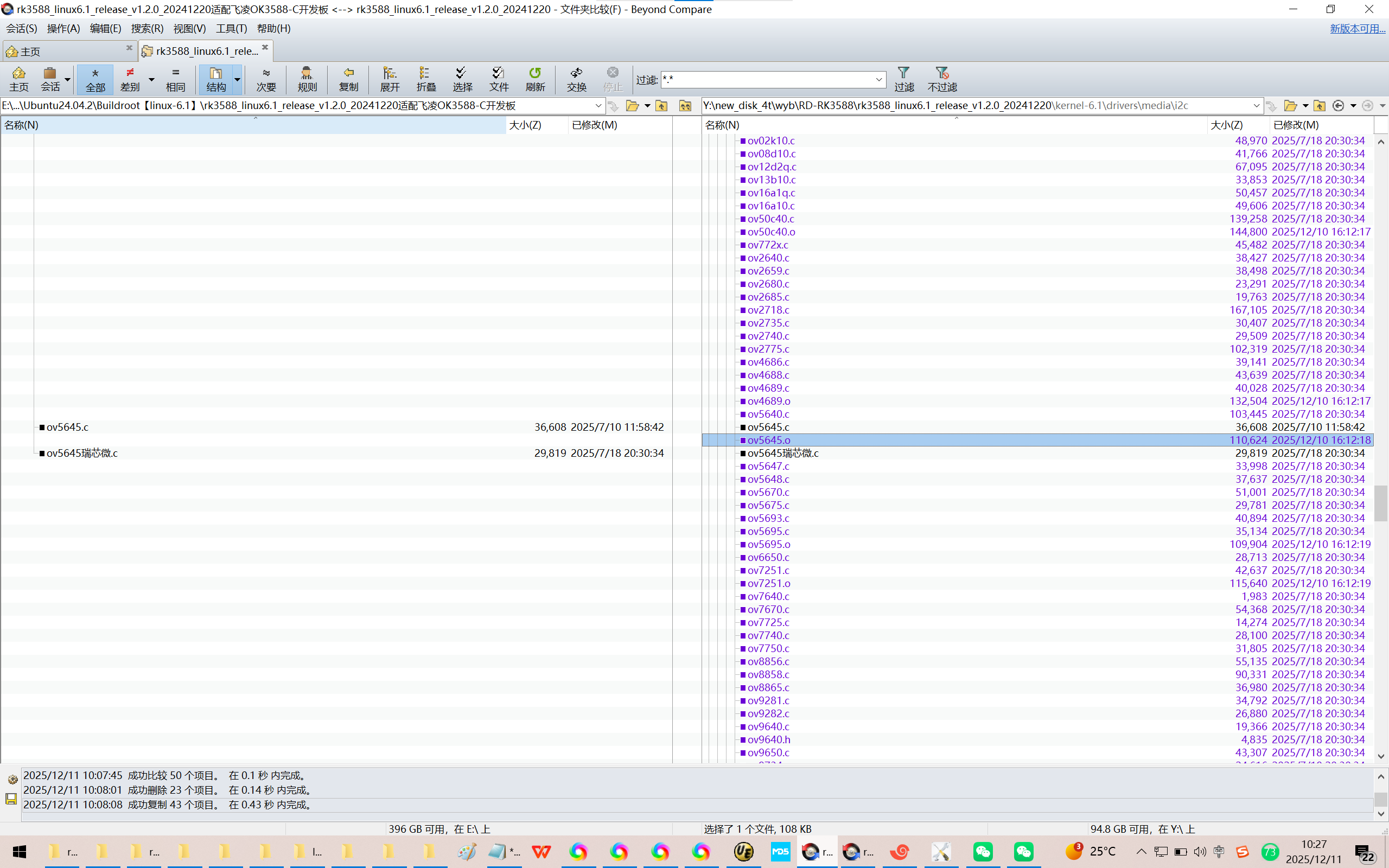This screenshot has height=868, width=1389.
Task: Expand the left folder path dropdown
Action: pos(598,106)
